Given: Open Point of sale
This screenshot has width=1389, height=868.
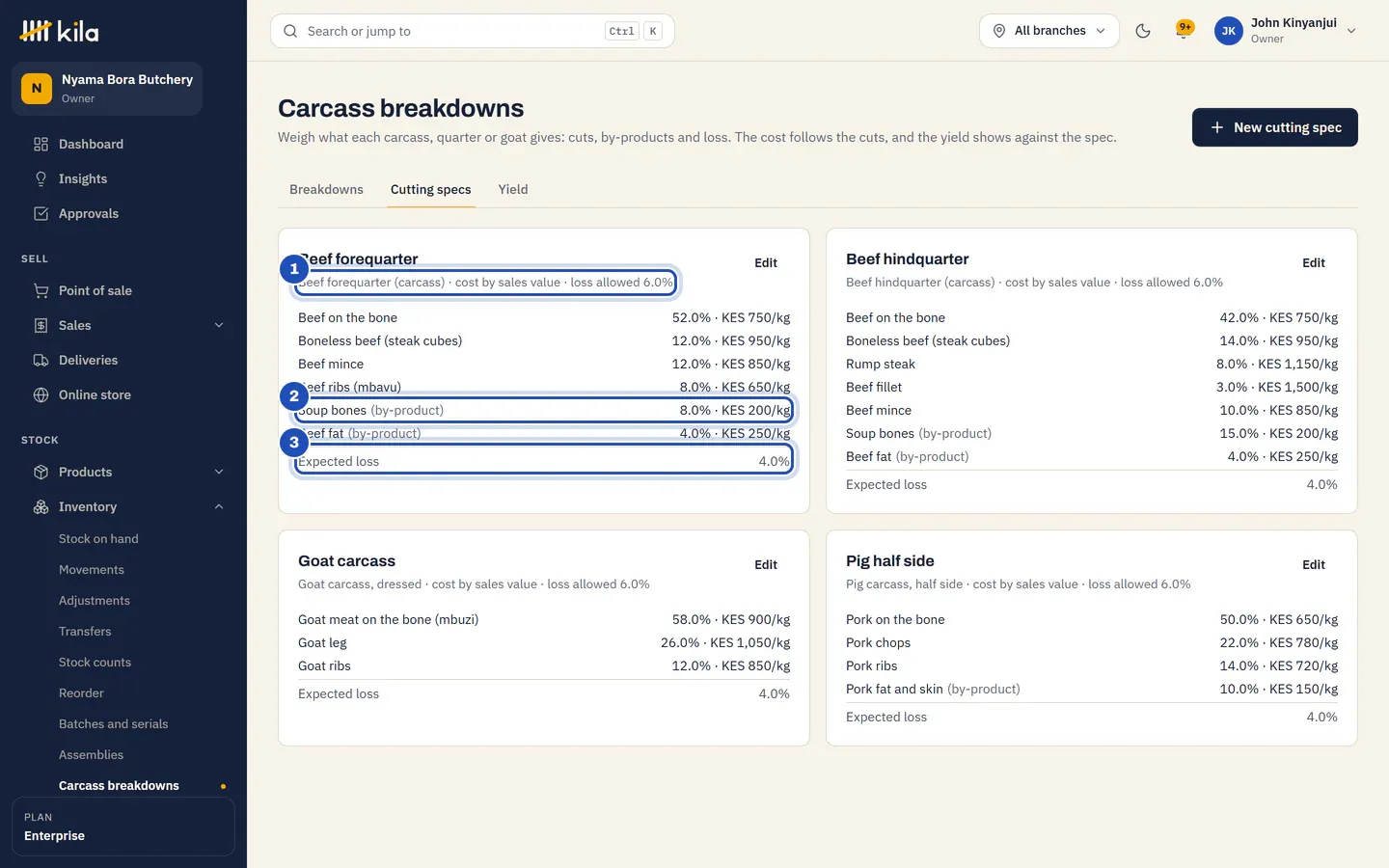Looking at the screenshot, I should pyautogui.click(x=123, y=290).
